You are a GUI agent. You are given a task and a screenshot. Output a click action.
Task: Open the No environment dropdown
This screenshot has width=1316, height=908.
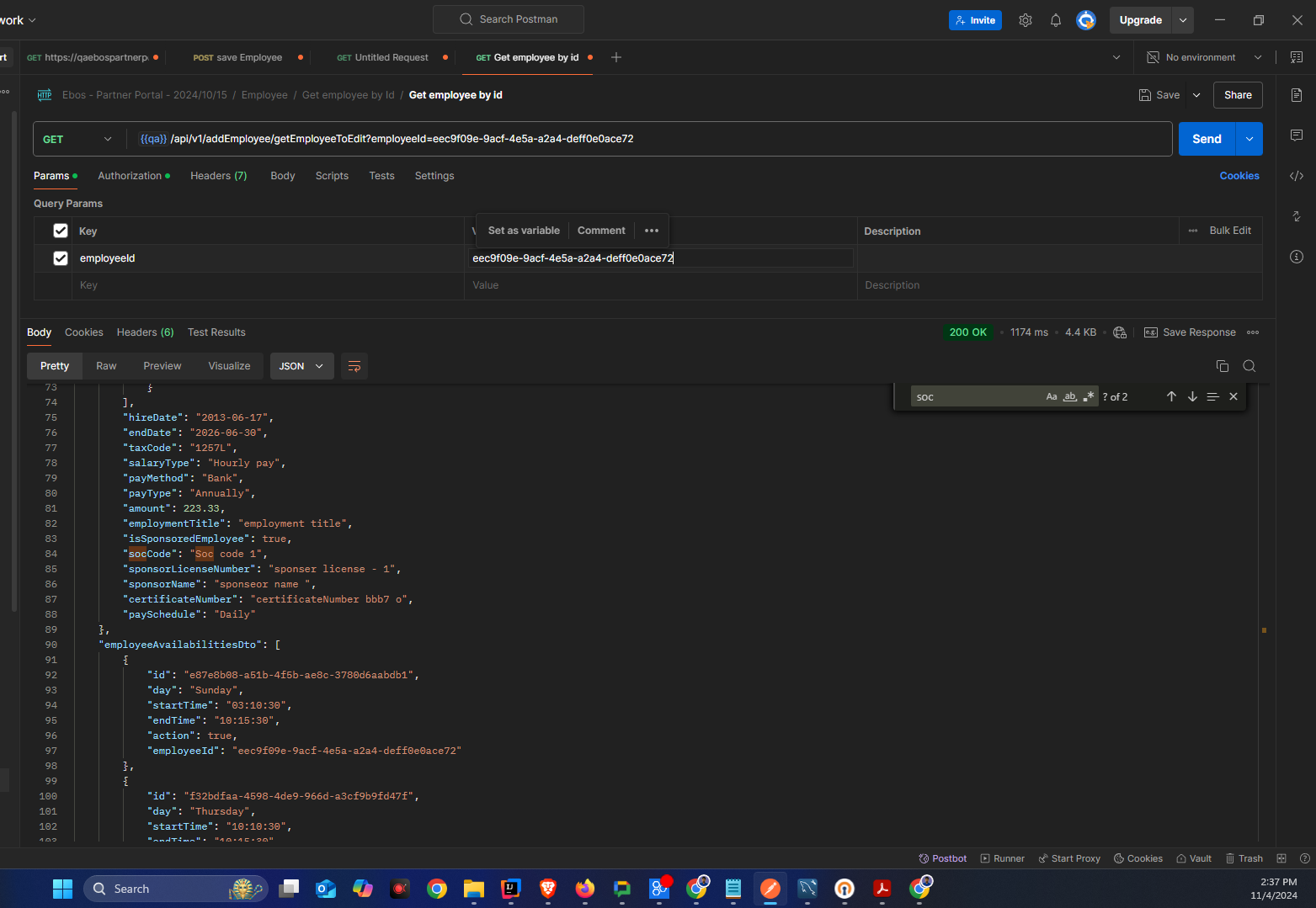click(1204, 57)
